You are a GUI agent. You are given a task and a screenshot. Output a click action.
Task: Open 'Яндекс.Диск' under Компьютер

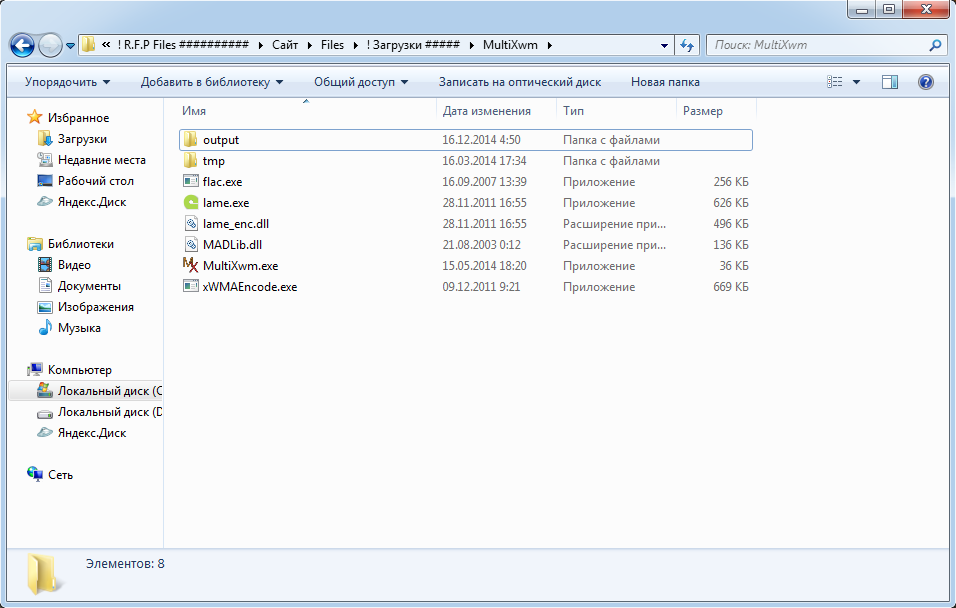click(91, 433)
